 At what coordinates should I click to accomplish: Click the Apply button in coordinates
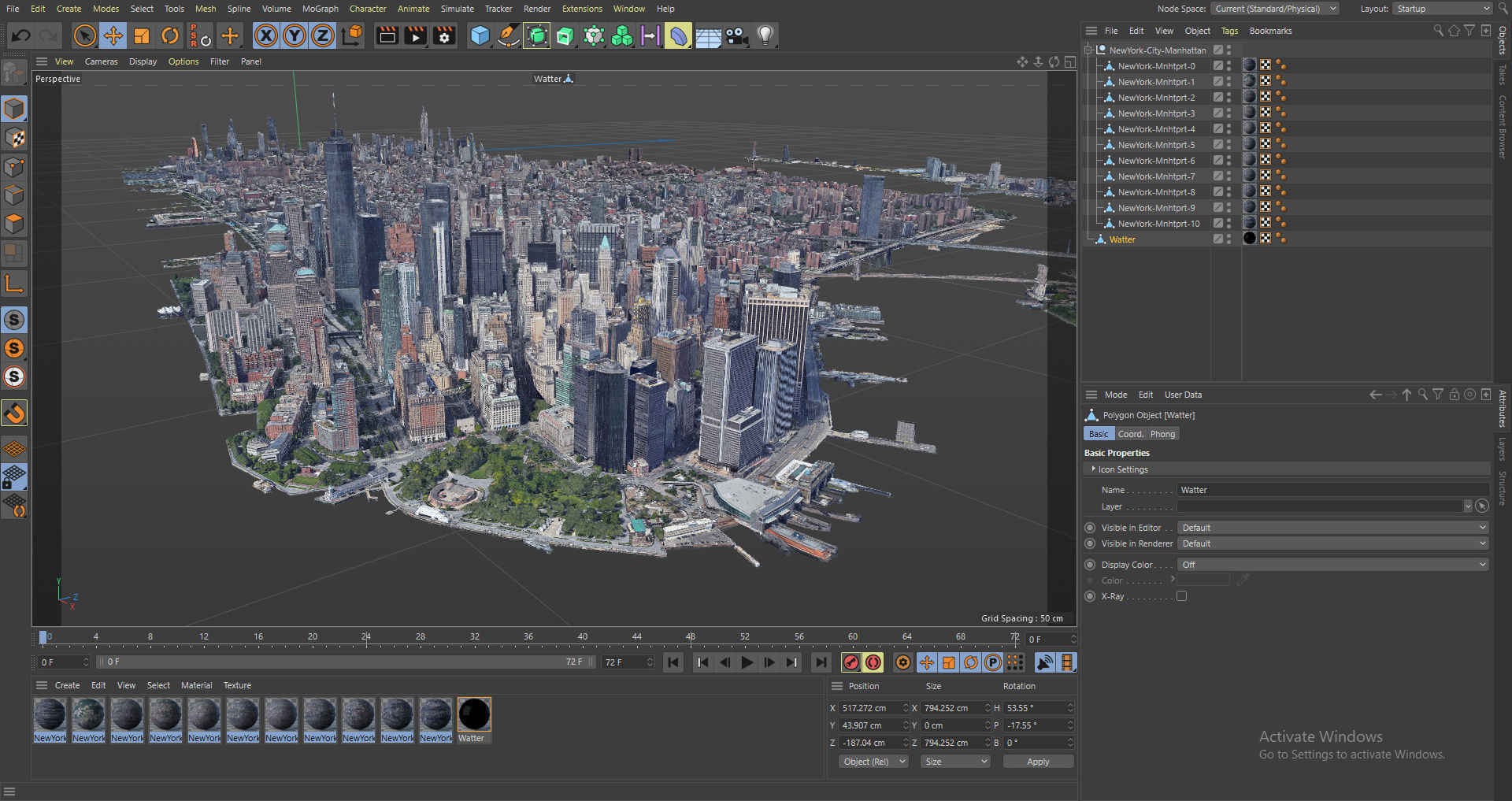pyautogui.click(x=1037, y=762)
